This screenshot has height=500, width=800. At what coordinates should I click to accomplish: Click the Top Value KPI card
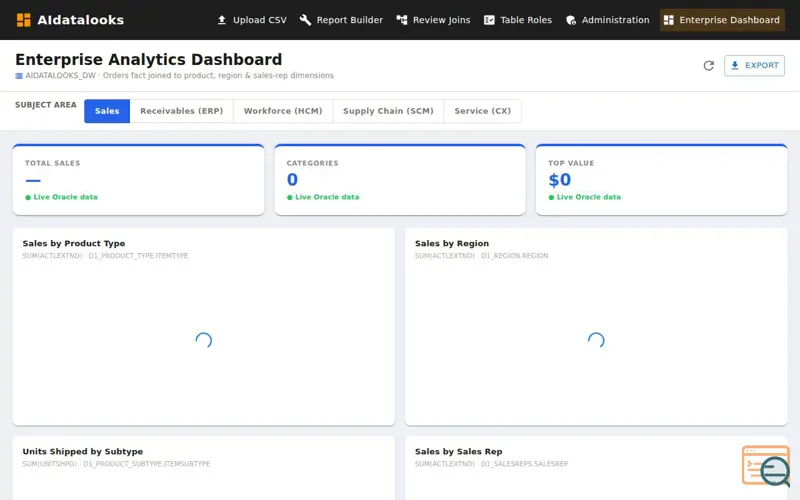click(x=661, y=180)
